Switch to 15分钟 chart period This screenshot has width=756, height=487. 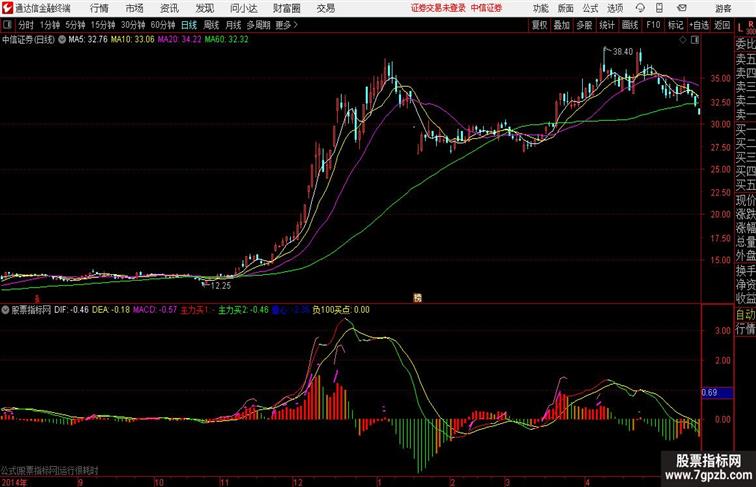click(103, 25)
